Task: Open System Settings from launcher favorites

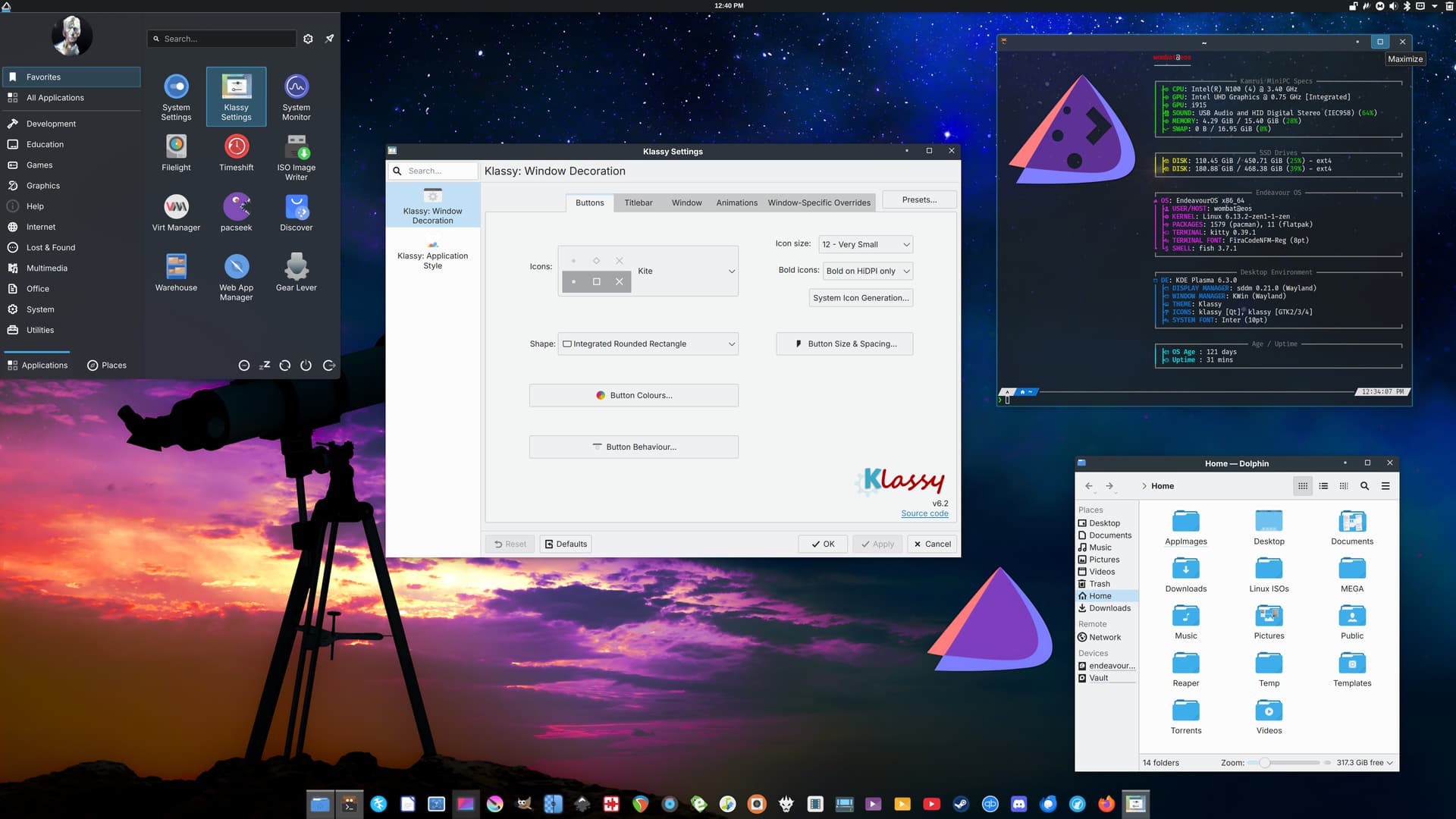Action: [x=176, y=97]
